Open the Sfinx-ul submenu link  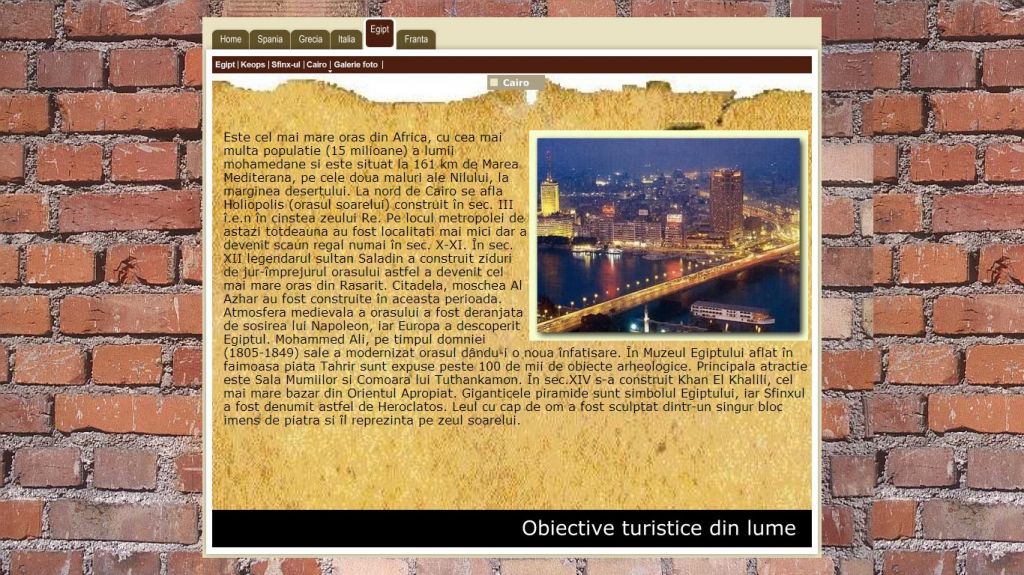(x=286, y=65)
